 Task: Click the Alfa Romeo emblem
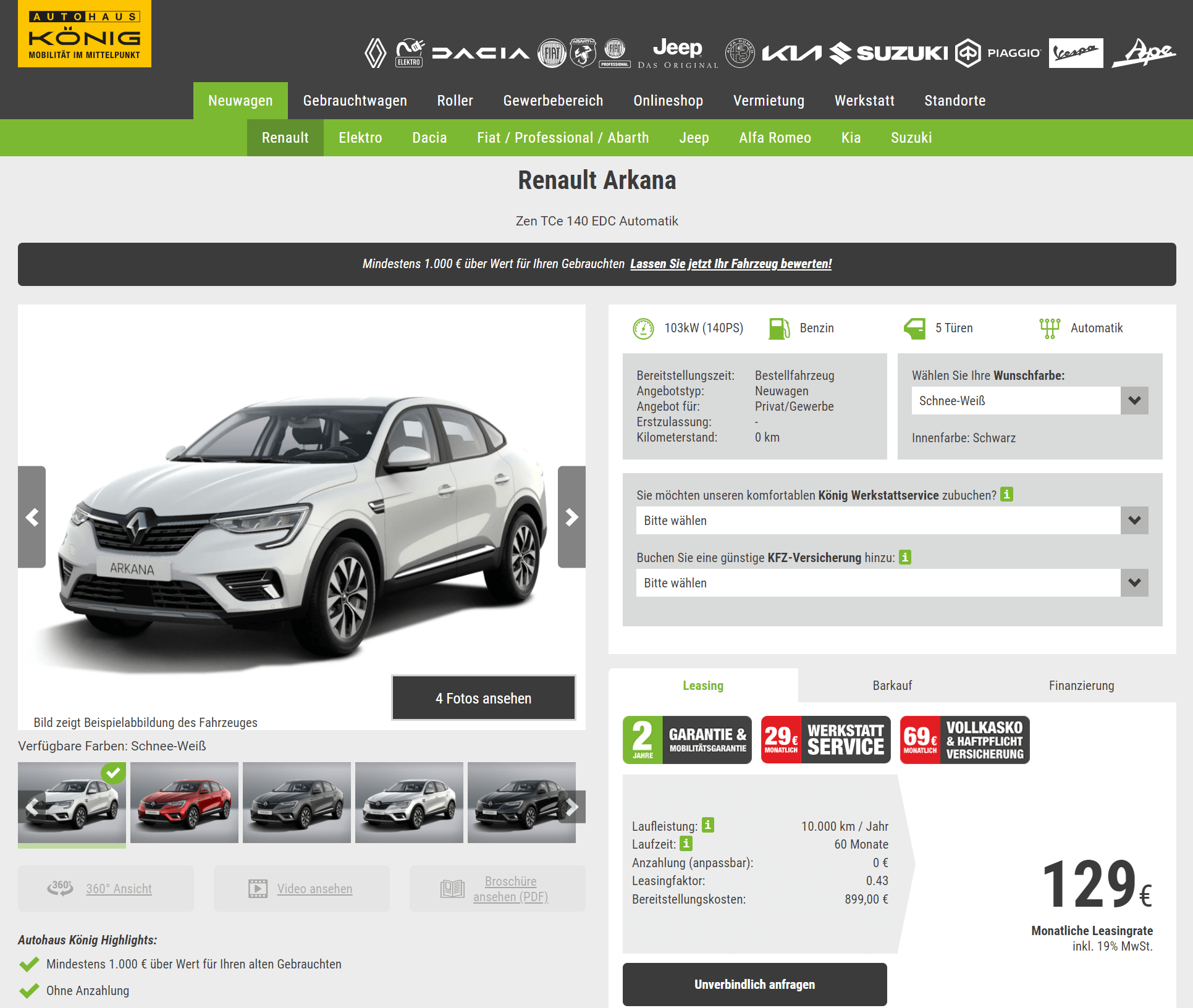740,53
